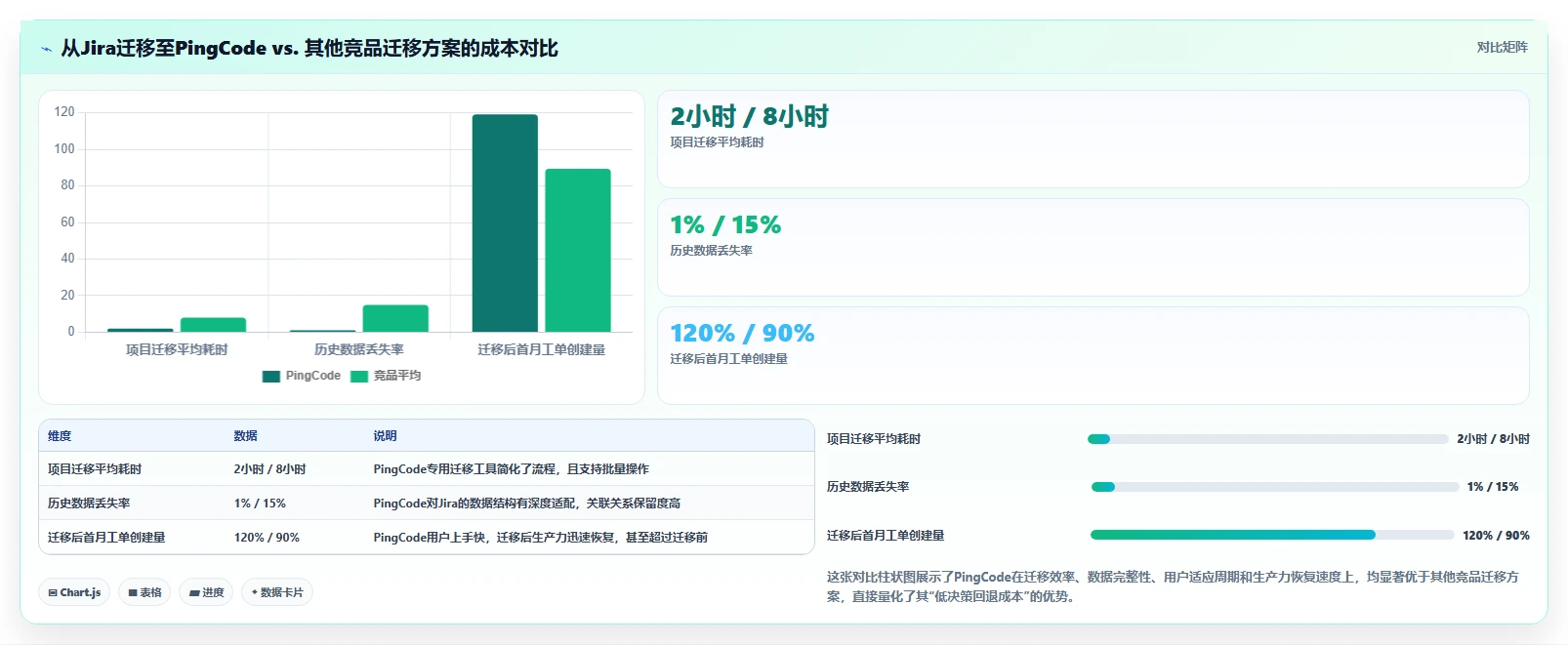
Task: Toggle the 竞品平均 legend swatch
Action: point(359,377)
